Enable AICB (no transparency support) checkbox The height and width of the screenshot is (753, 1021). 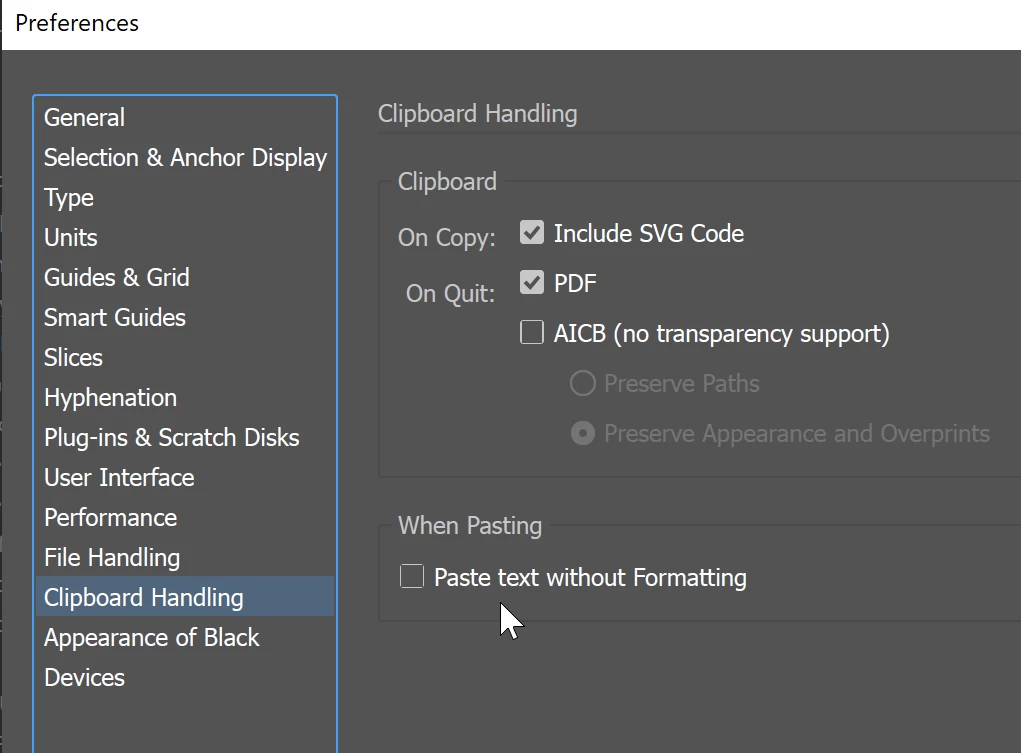tap(532, 333)
